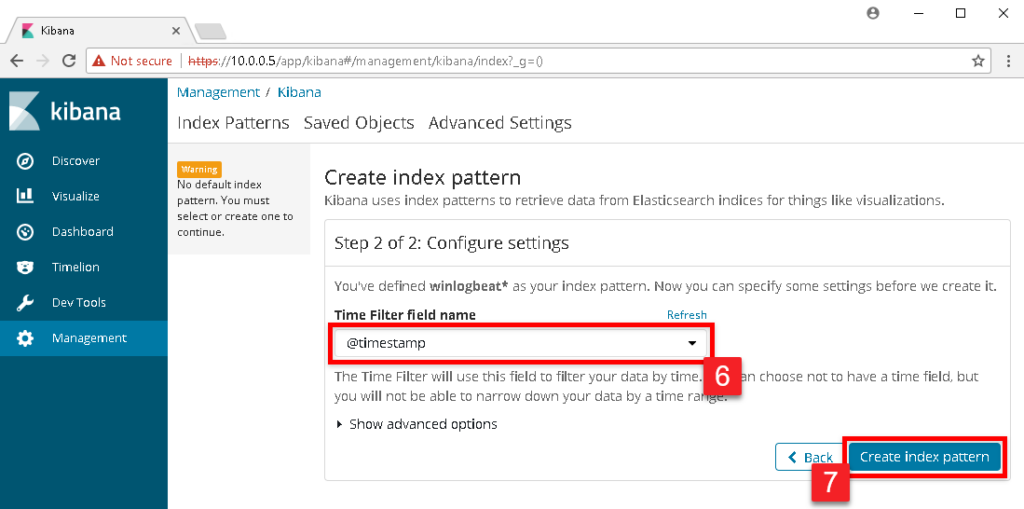Select the Timelion mask icon
This screenshot has width=1024, height=509.
point(25,267)
